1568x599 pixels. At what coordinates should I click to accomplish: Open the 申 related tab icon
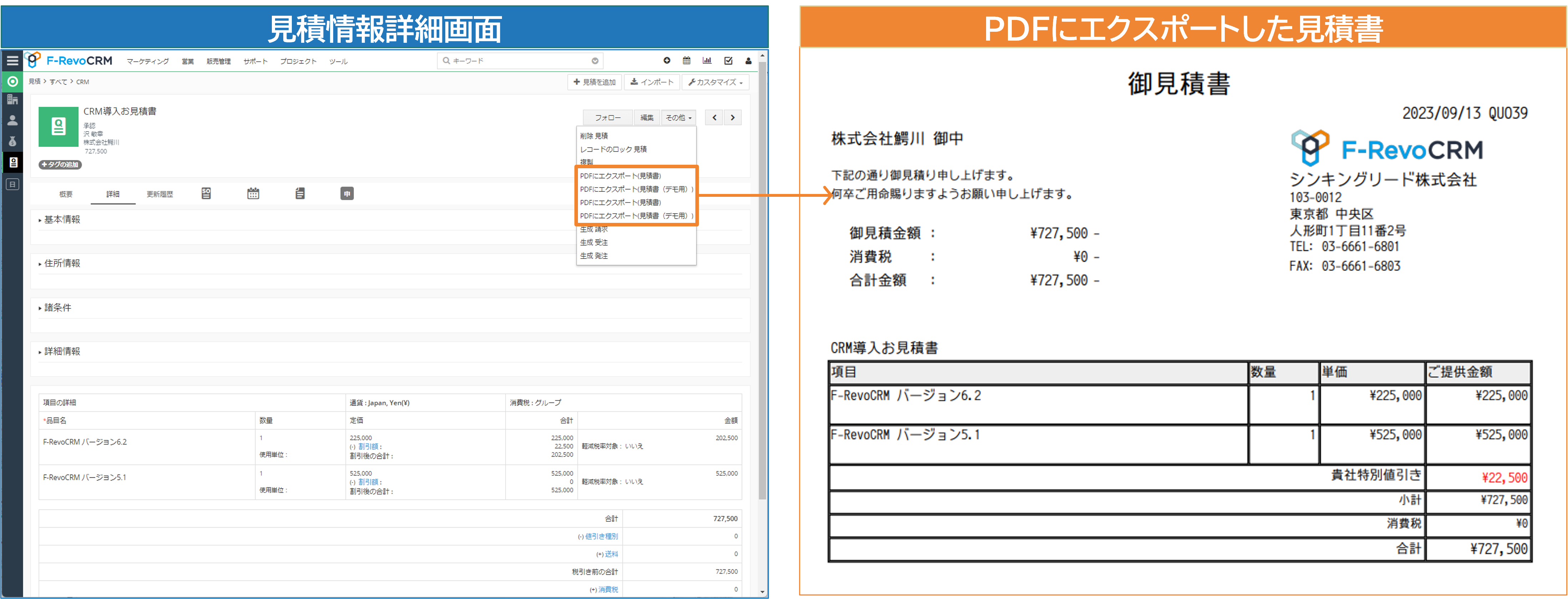tap(347, 193)
